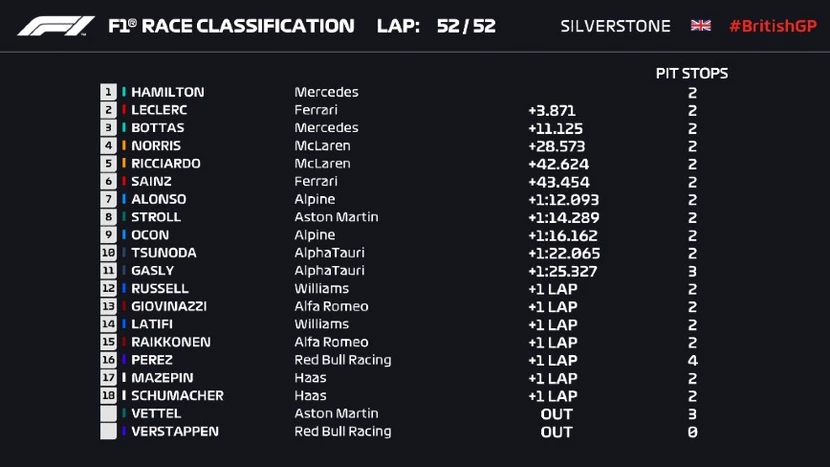The width and height of the screenshot is (830, 467).
Task: Open the #BritishGP hashtag
Action: coord(773,26)
